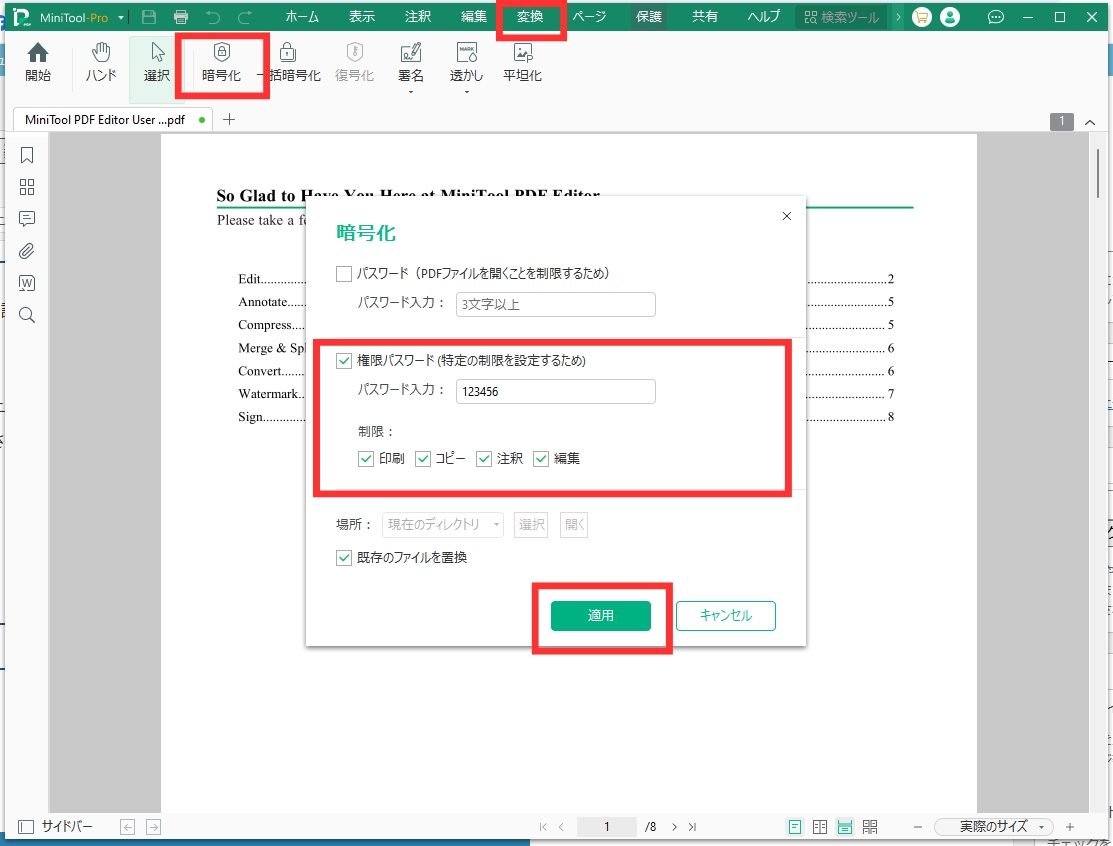
Task: Click the Start (開始) home icon
Action: point(38,62)
